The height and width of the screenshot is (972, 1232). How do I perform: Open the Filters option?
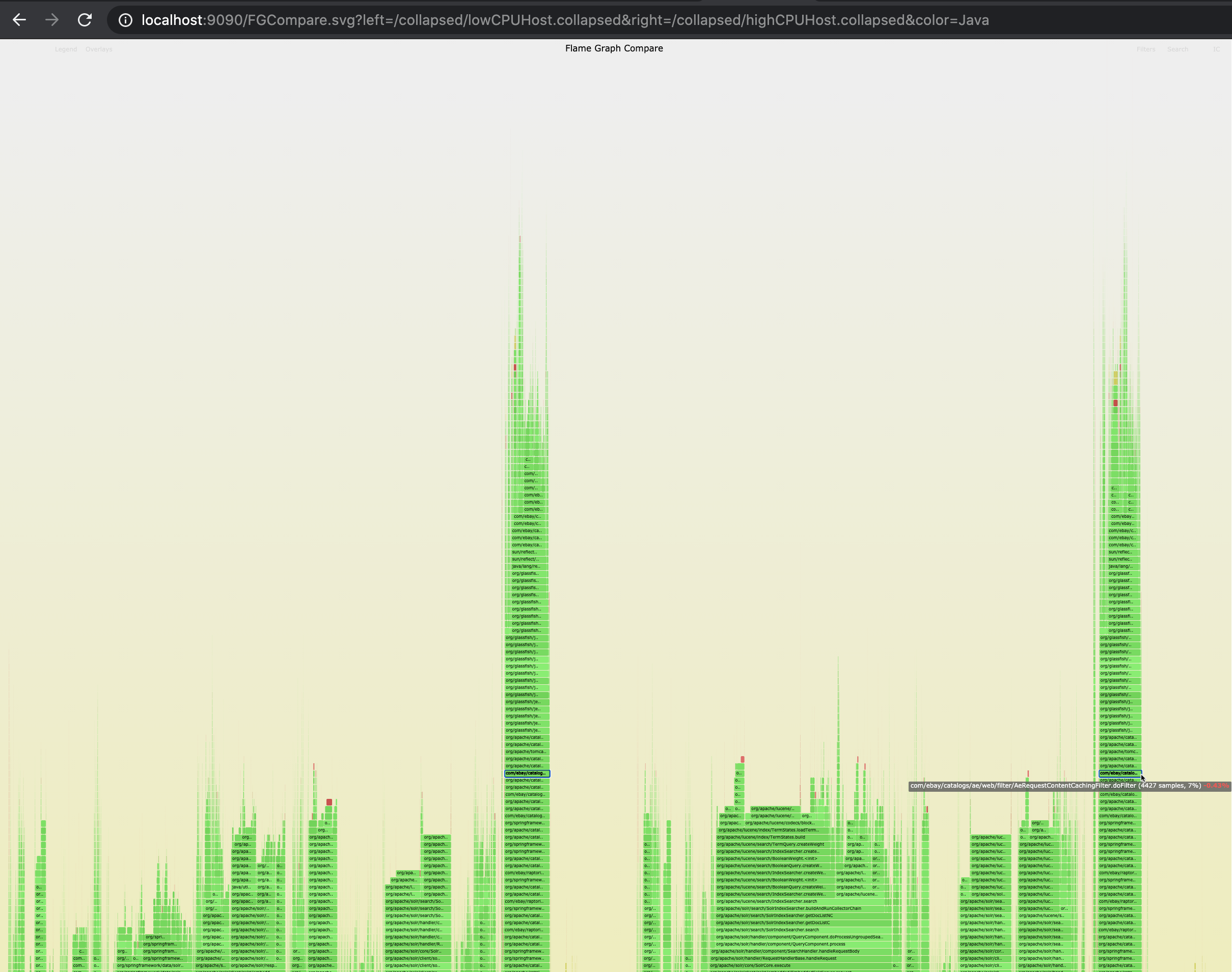point(1145,49)
